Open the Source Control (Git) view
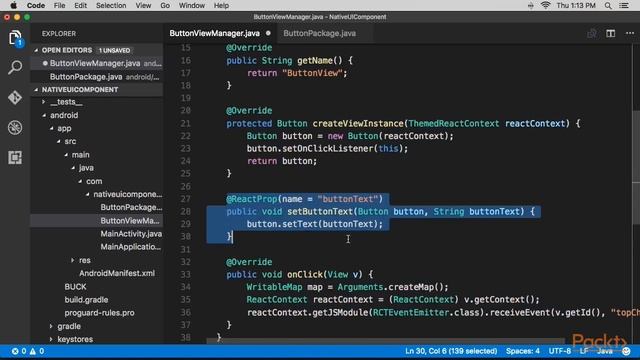Image resolution: width=640 pixels, height=360 pixels. tap(15, 98)
